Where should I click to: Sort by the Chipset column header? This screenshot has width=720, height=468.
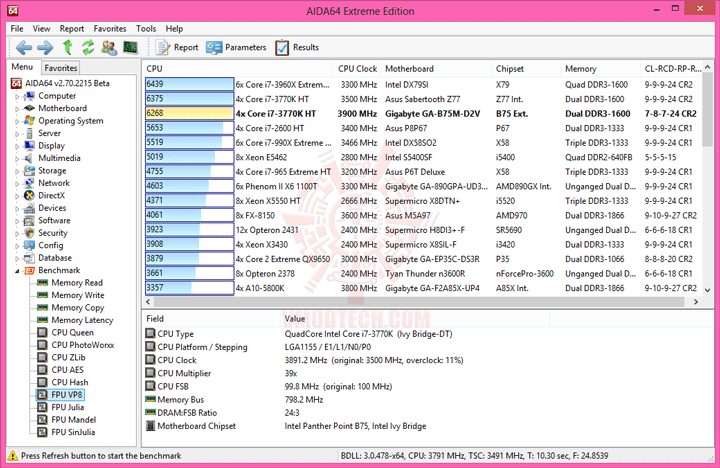[526, 68]
